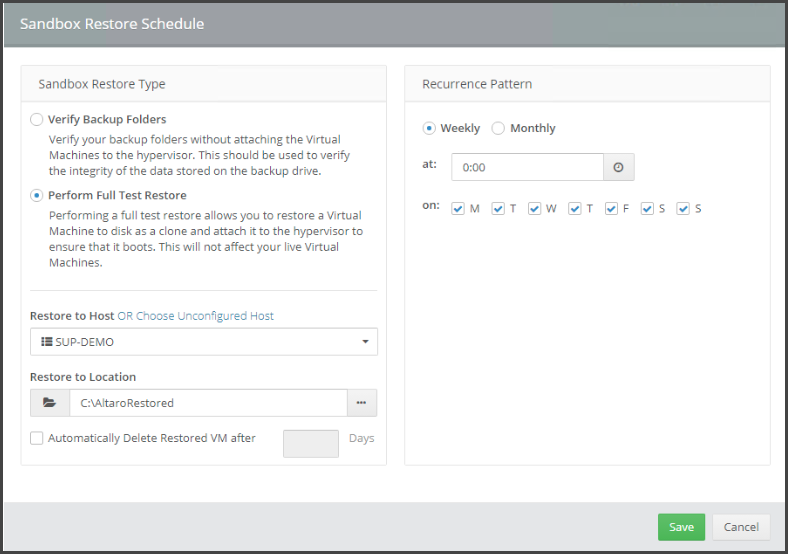This screenshot has height=554, width=788.
Task: Click the Cancel button
Action: [x=741, y=527]
